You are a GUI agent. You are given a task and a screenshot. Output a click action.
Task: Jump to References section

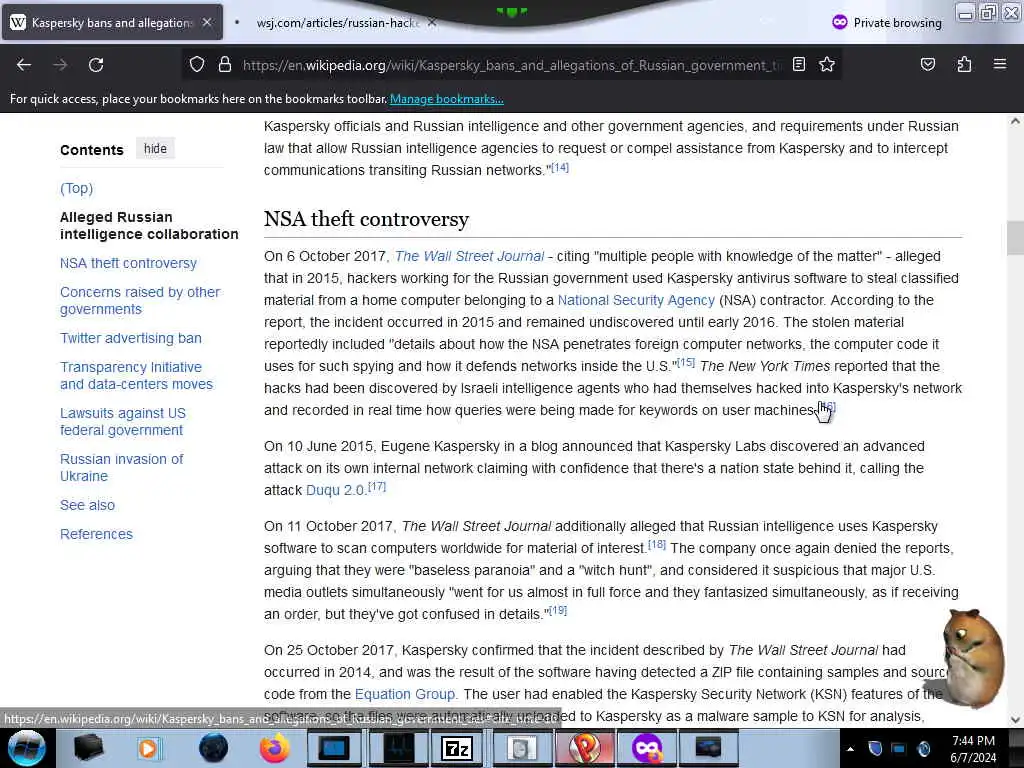[97, 534]
